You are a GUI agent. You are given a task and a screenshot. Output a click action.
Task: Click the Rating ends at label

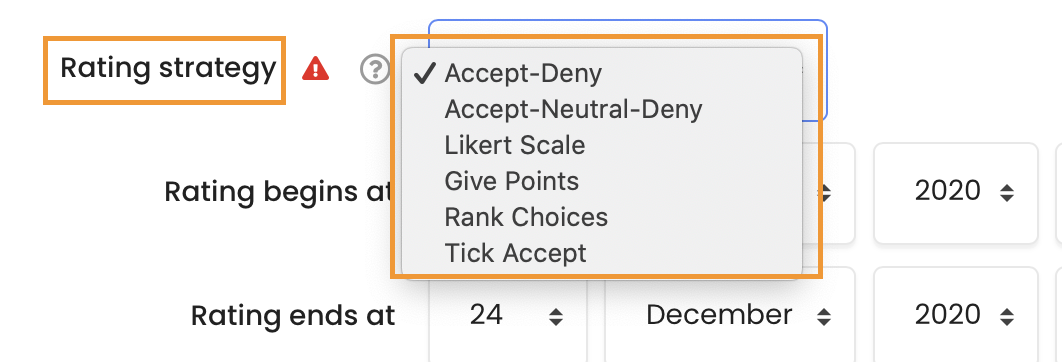click(x=293, y=315)
